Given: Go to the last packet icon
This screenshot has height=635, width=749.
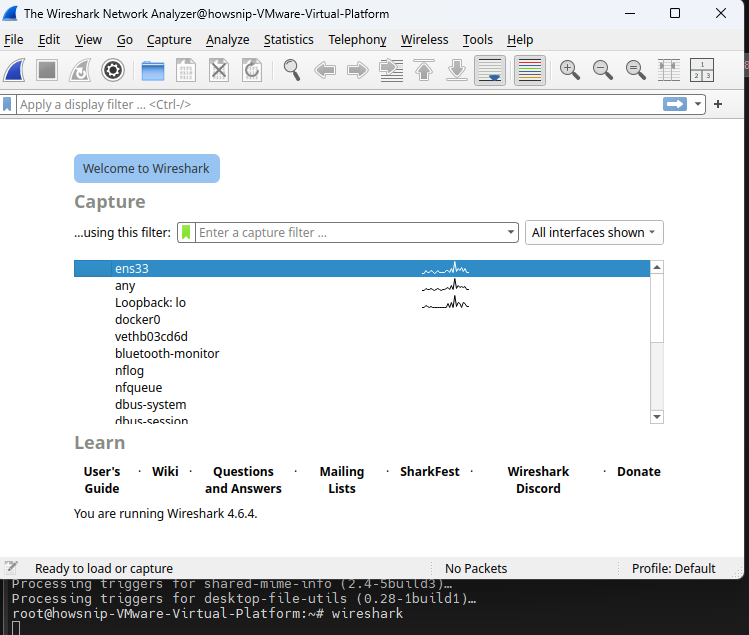Looking at the screenshot, I should click(457, 70).
